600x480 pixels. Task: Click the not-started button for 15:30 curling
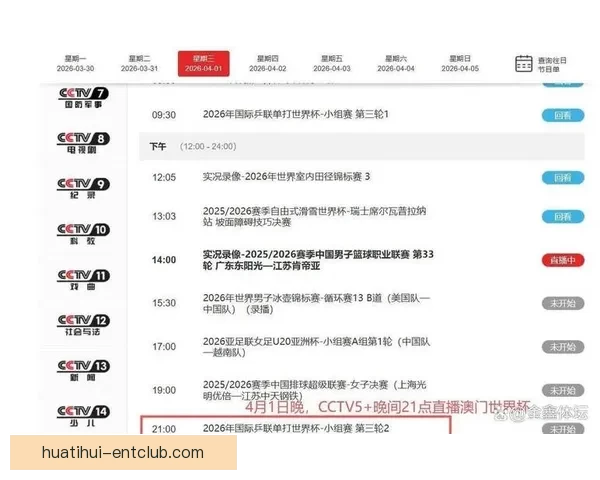(563, 304)
